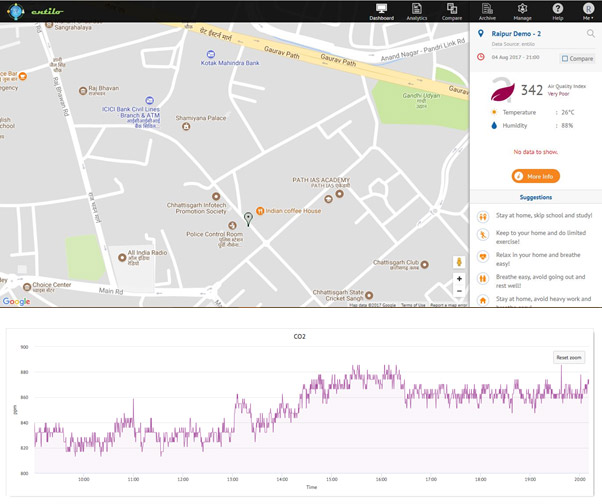
Task: Open the Help page
Action: [557, 12]
